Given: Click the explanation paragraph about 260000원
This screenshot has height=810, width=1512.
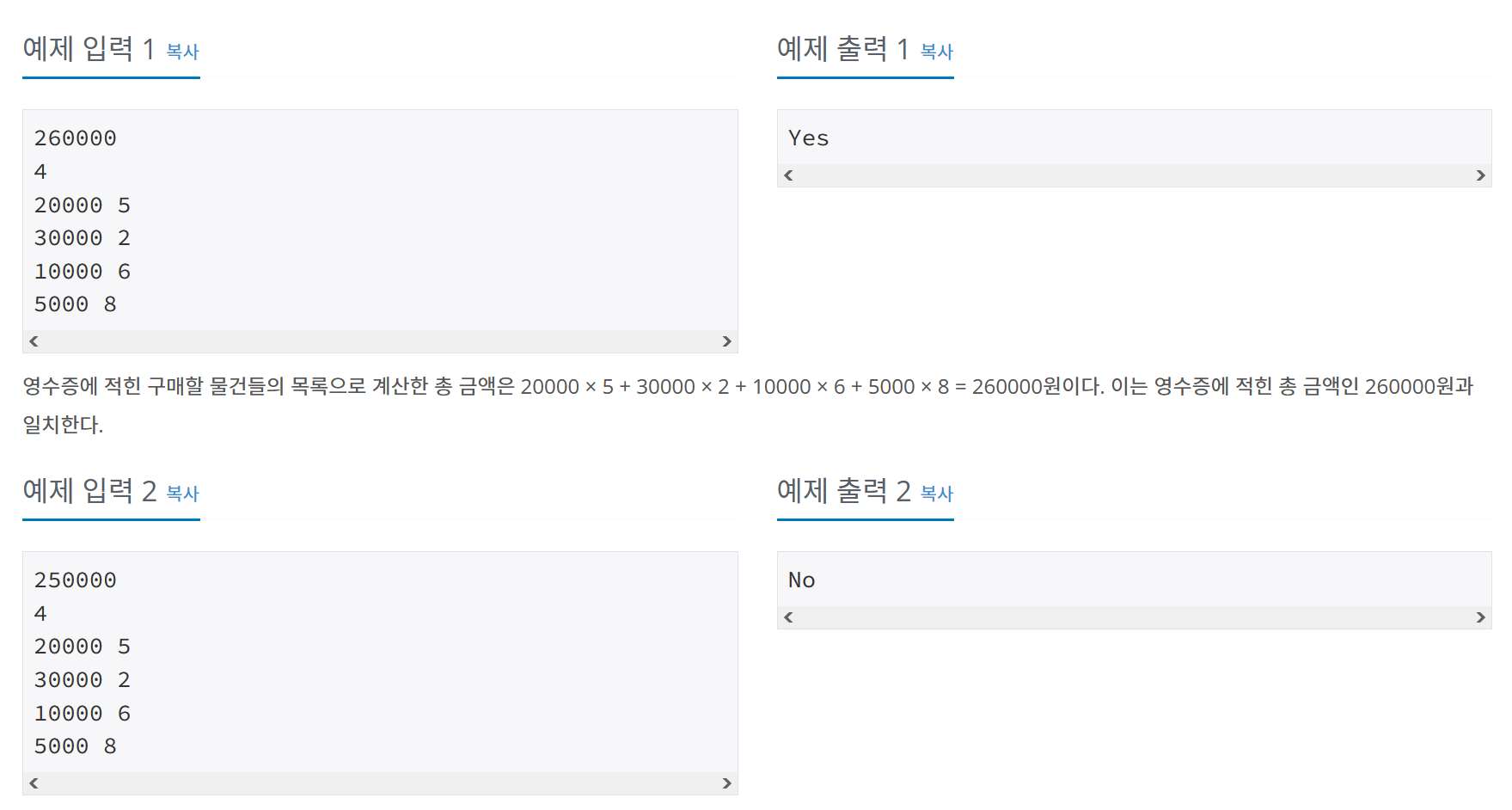Looking at the screenshot, I should pyautogui.click(x=748, y=404).
